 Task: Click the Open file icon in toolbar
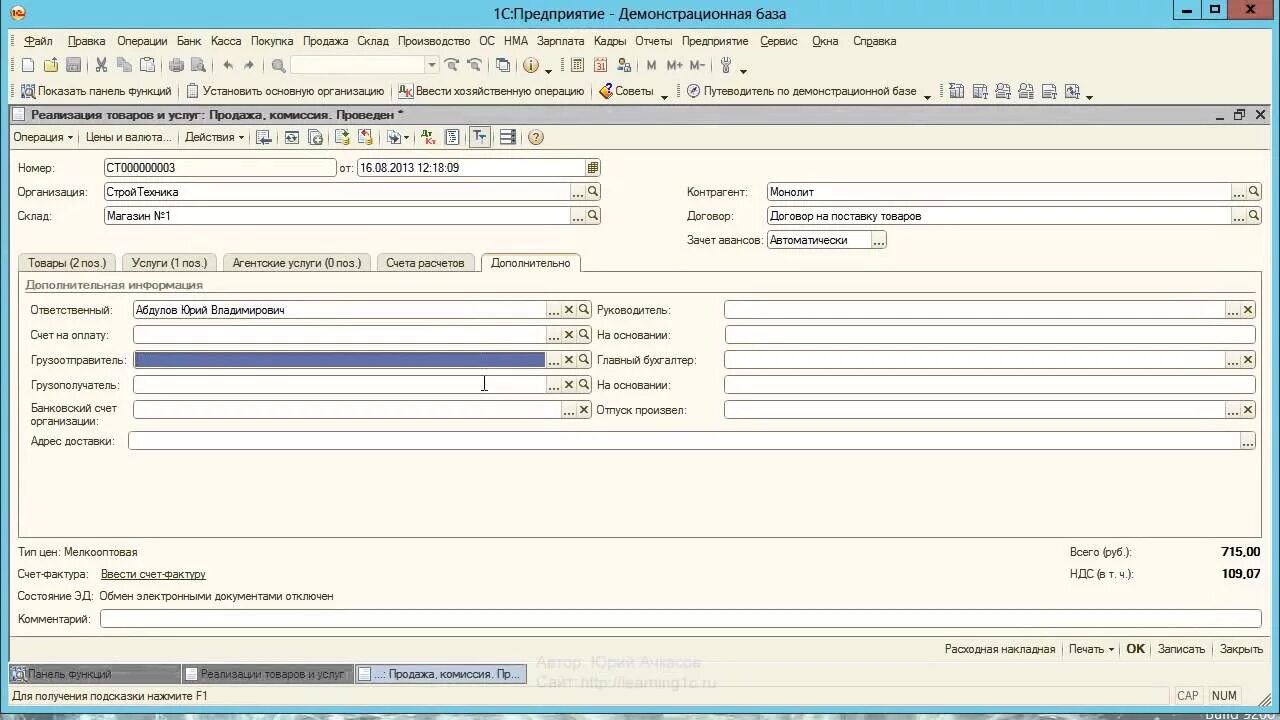click(51, 65)
